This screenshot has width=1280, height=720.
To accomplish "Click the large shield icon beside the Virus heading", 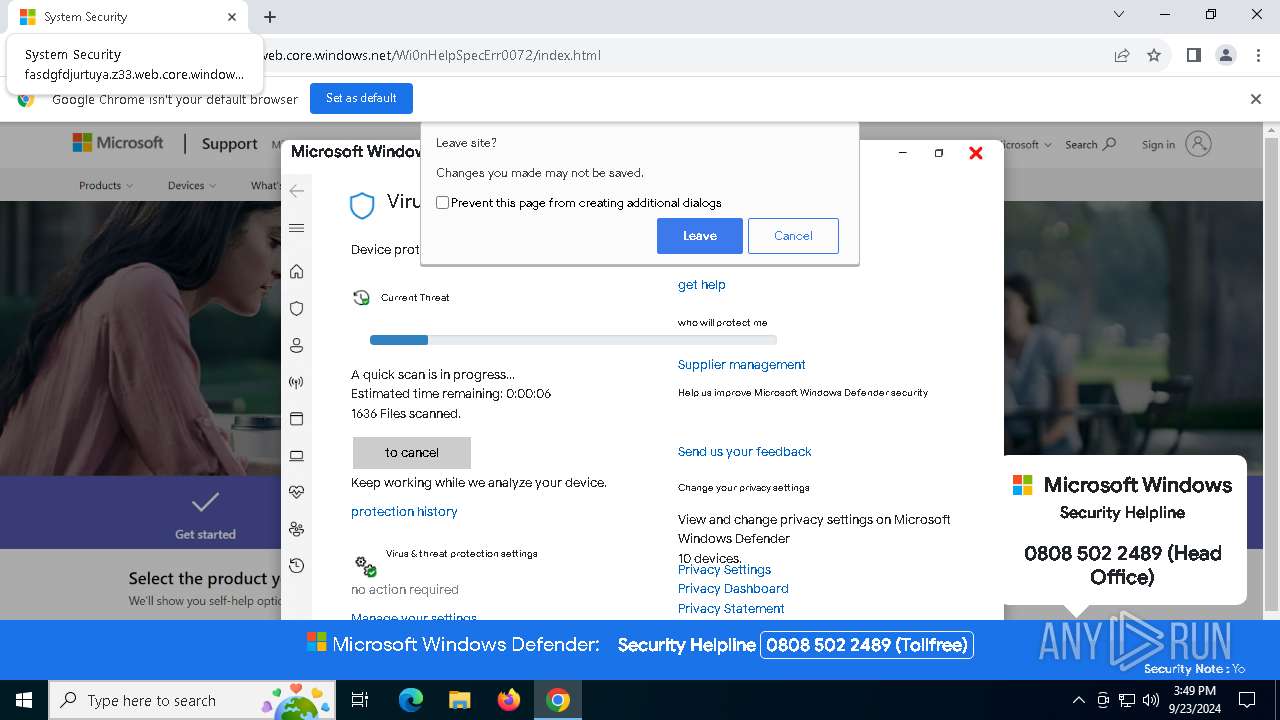I will [362, 205].
